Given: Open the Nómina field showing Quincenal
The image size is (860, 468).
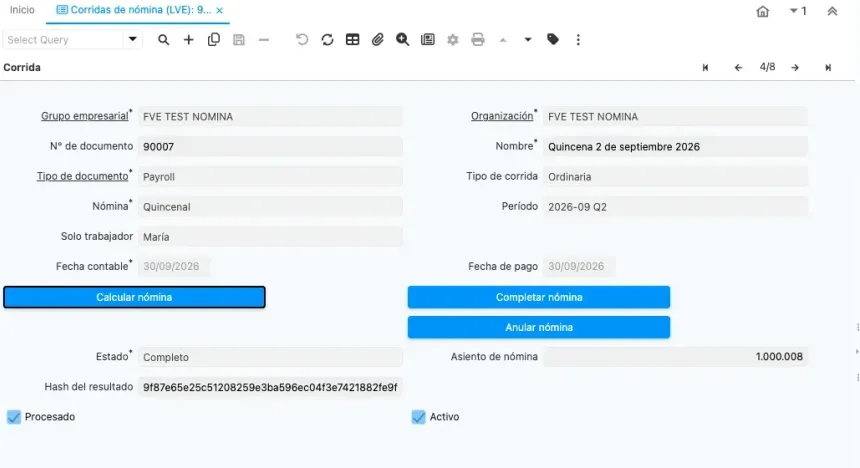Looking at the screenshot, I should (270, 207).
